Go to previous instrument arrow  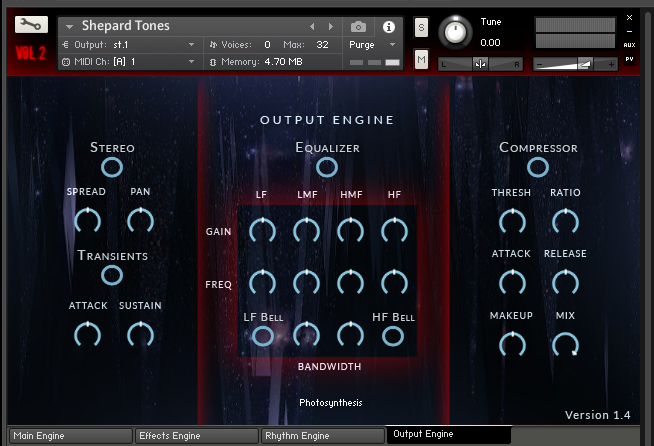(x=312, y=27)
